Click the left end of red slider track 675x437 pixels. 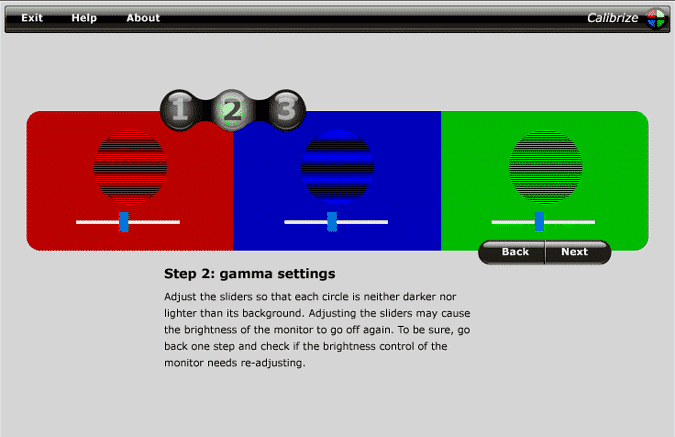(80, 222)
